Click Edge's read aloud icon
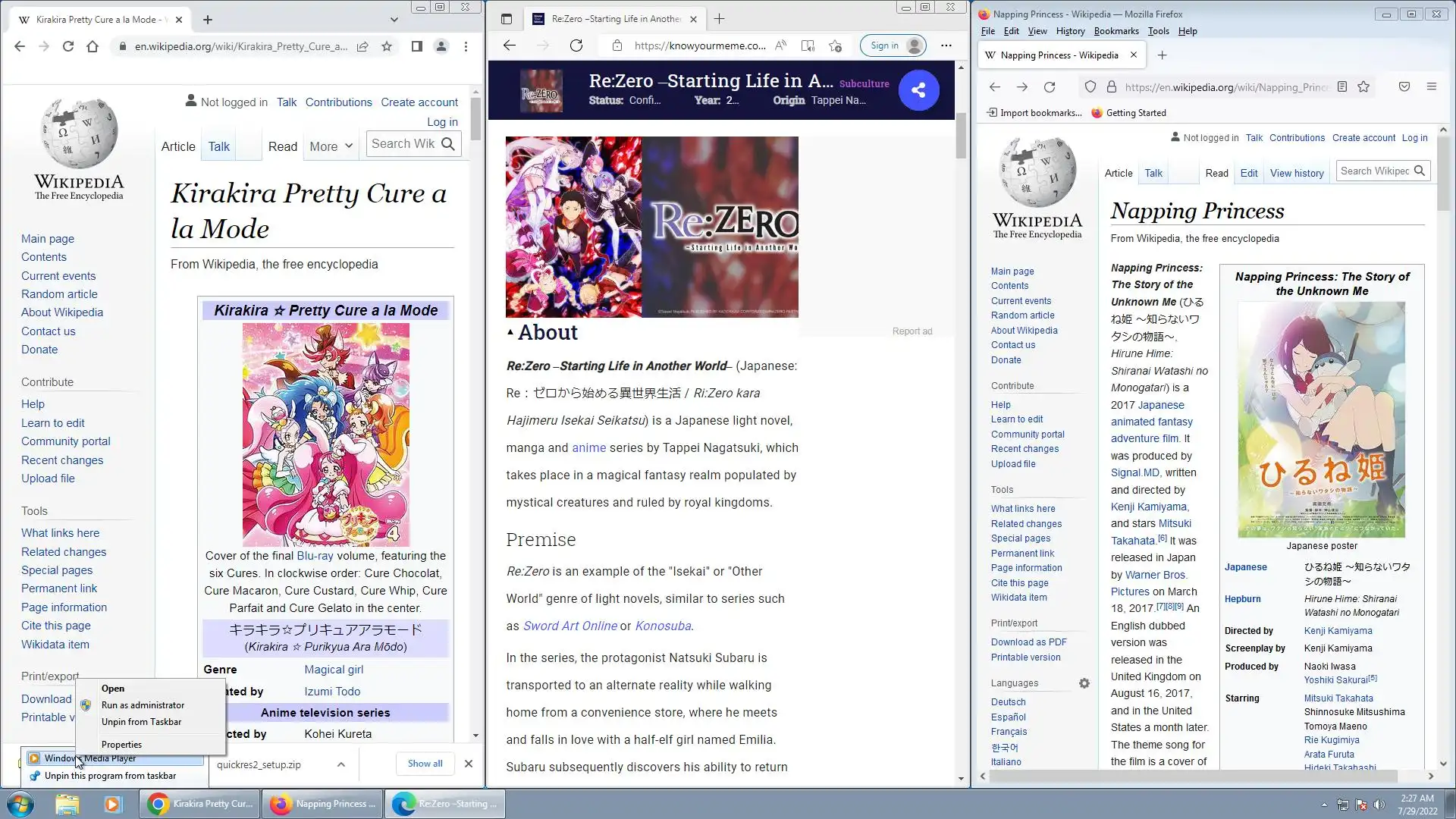 (x=780, y=45)
